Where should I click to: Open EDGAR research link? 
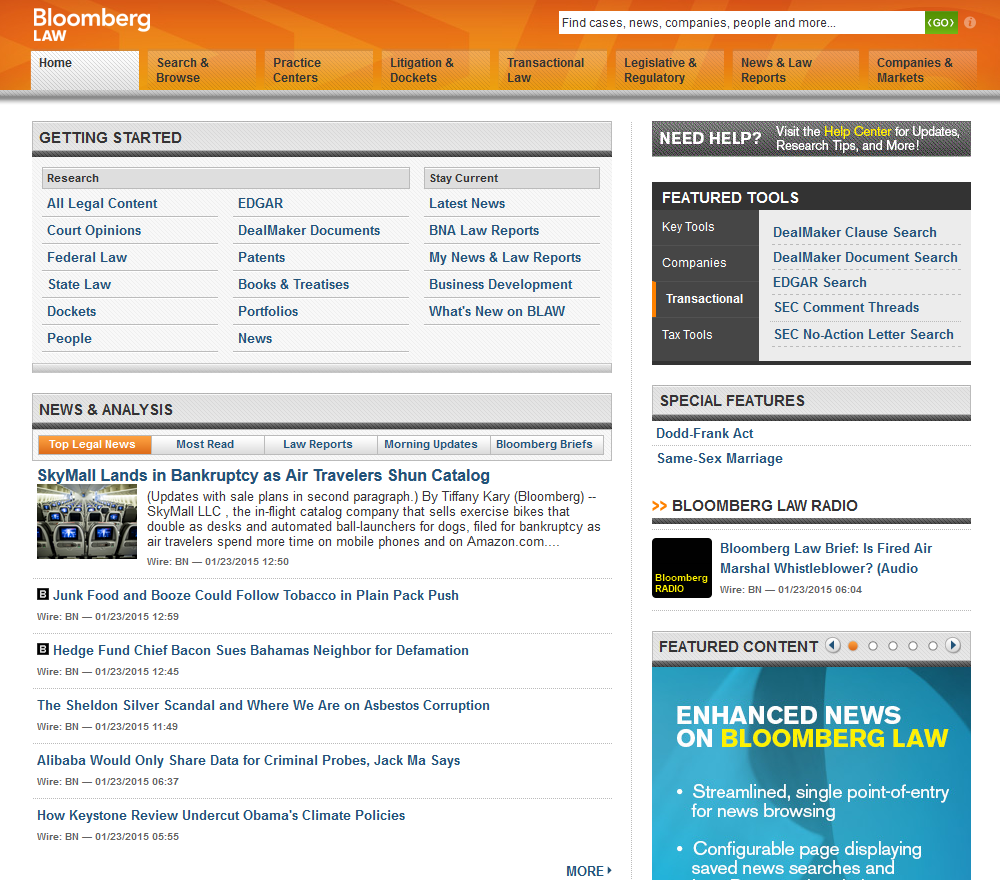click(260, 203)
